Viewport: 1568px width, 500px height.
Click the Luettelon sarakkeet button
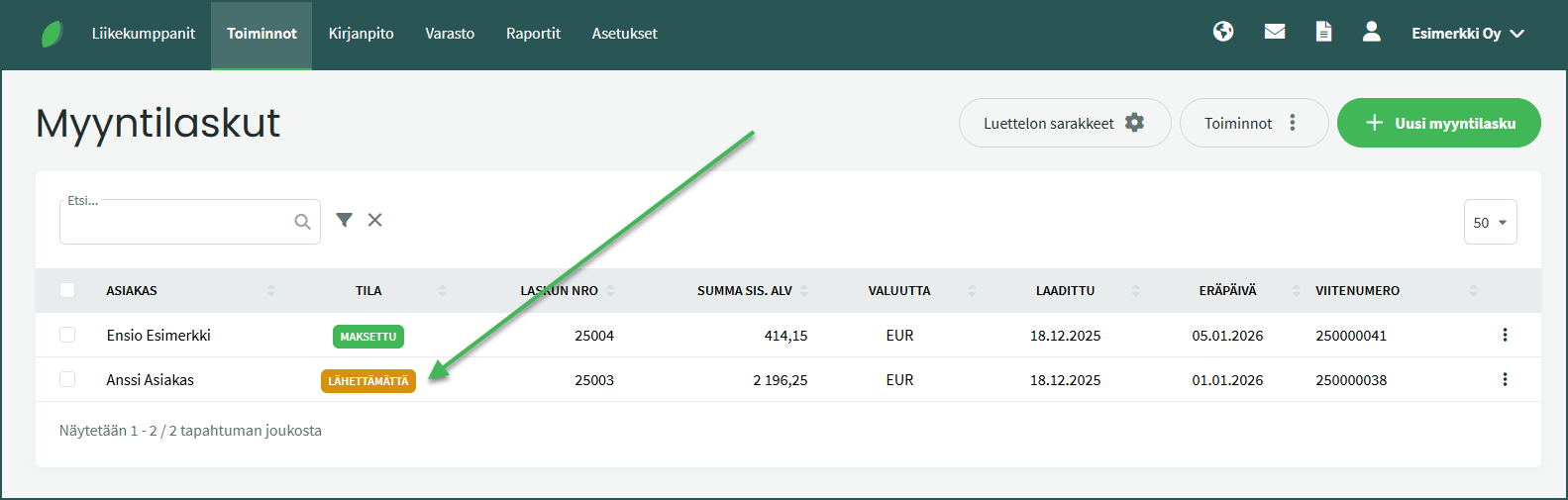[x=1064, y=123]
